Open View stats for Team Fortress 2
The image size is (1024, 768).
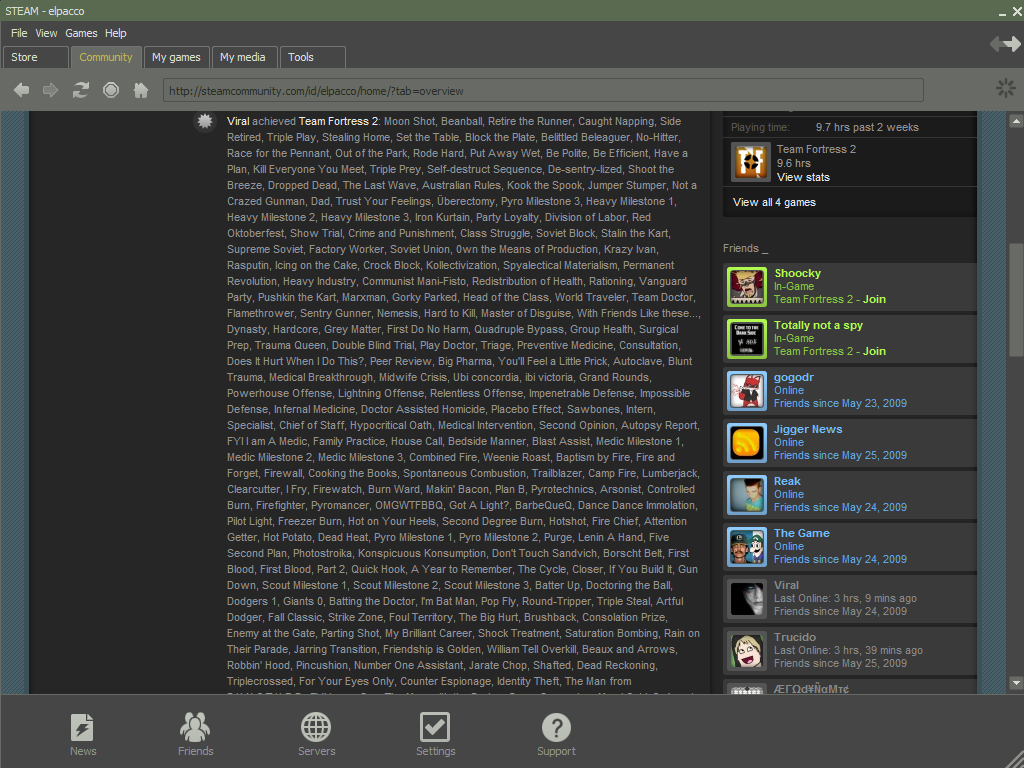pos(803,177)
